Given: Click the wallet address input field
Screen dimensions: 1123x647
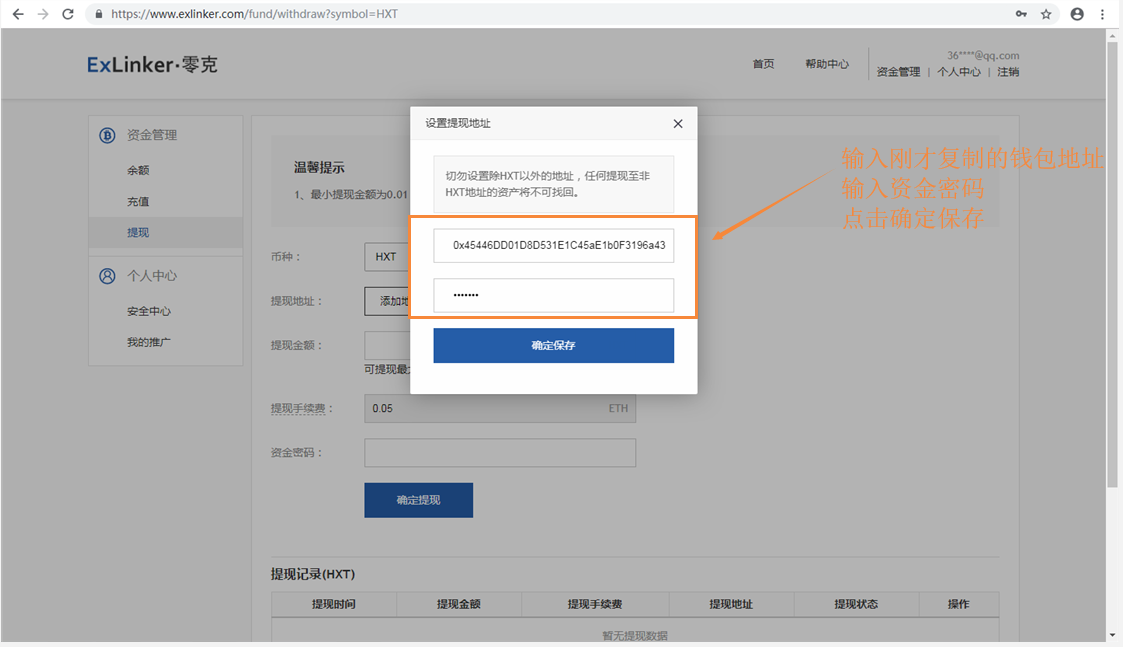Looking at the screenshot, I should (554, 245).
